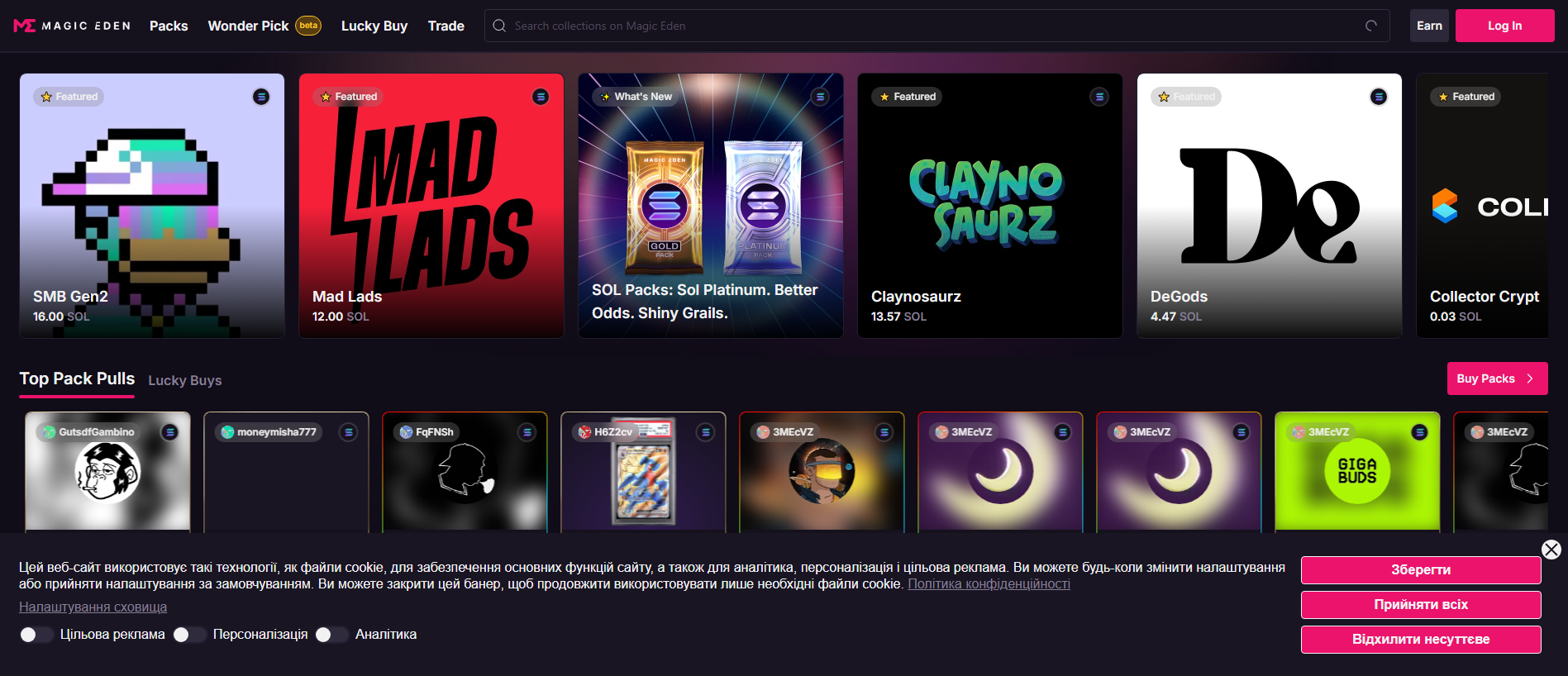Open the Packs menu

click(x=169, y=26)
